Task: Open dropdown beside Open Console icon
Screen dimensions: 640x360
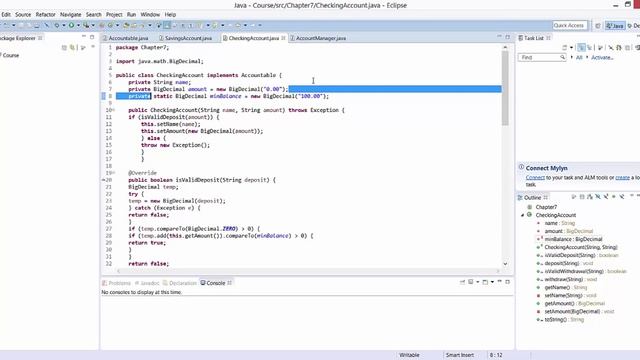Action: [x=492, y=282]
